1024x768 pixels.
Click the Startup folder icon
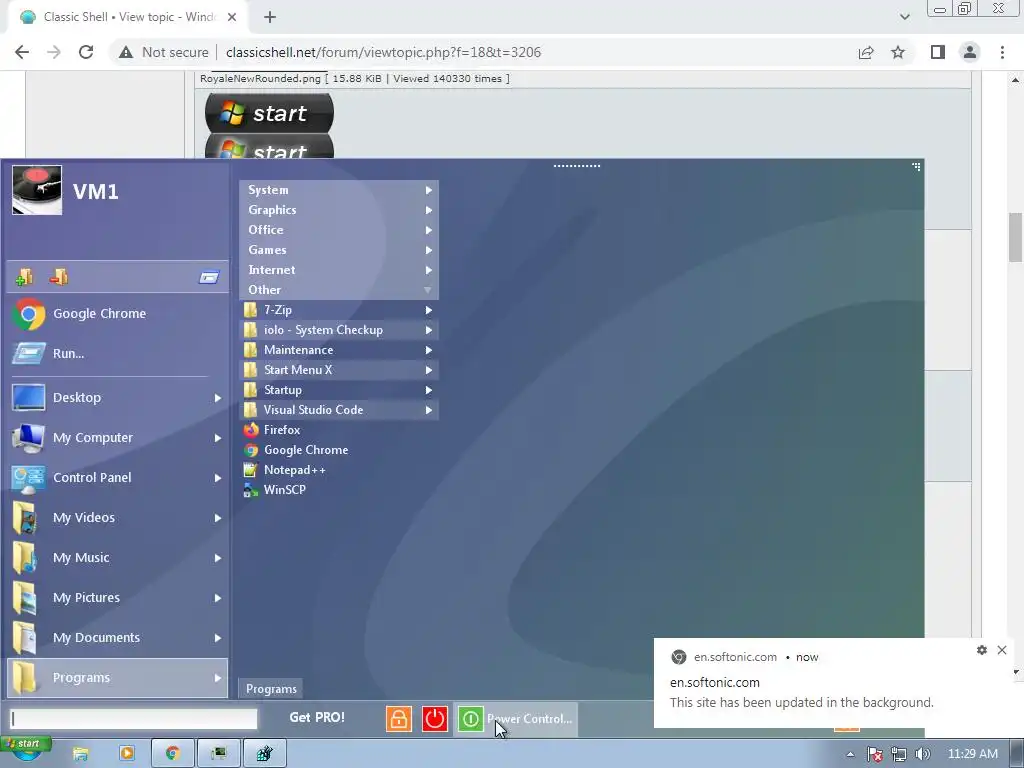[x=251, y=390]
